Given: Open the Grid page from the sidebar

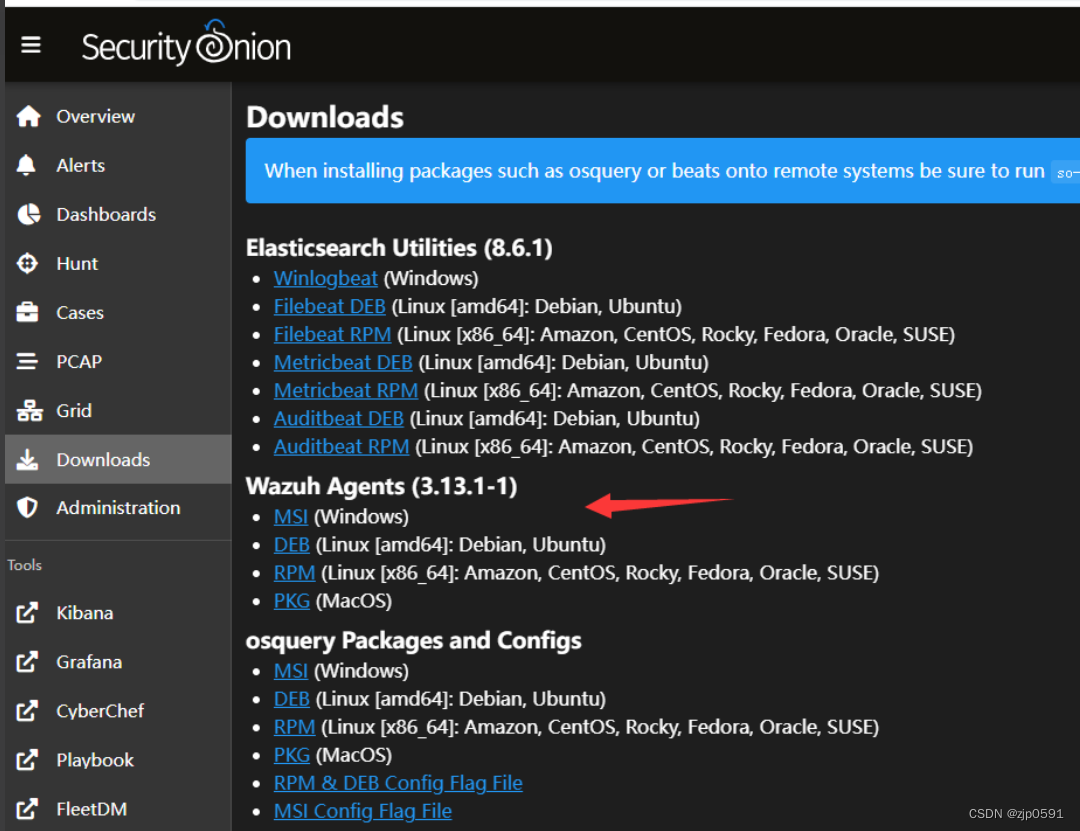Looking at the screenshot, I should tap(30, 410).
